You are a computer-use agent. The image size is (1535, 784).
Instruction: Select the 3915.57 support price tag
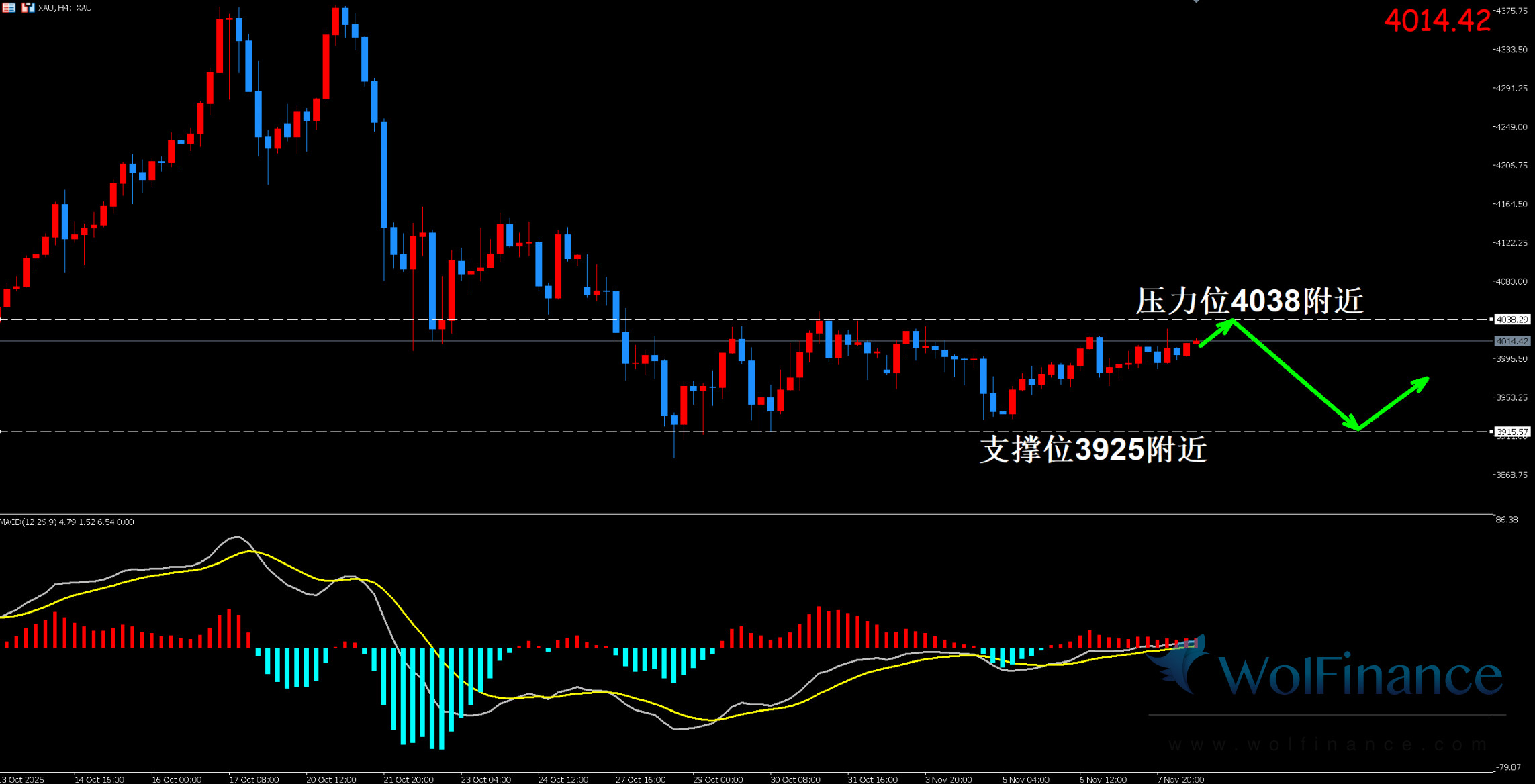pyautogui.click(x=1511, y=432)
